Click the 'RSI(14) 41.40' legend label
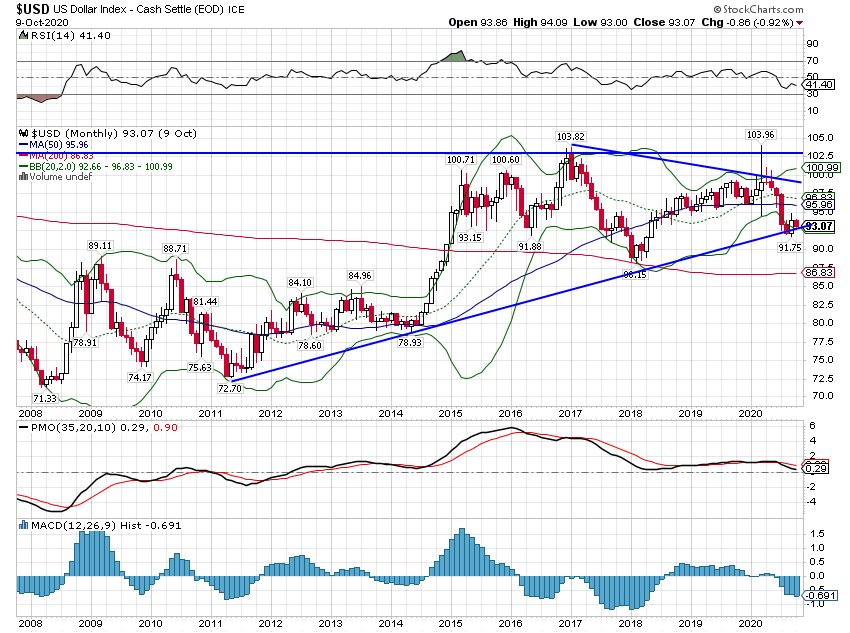850x633 pixels. click(x=70, y=35)
